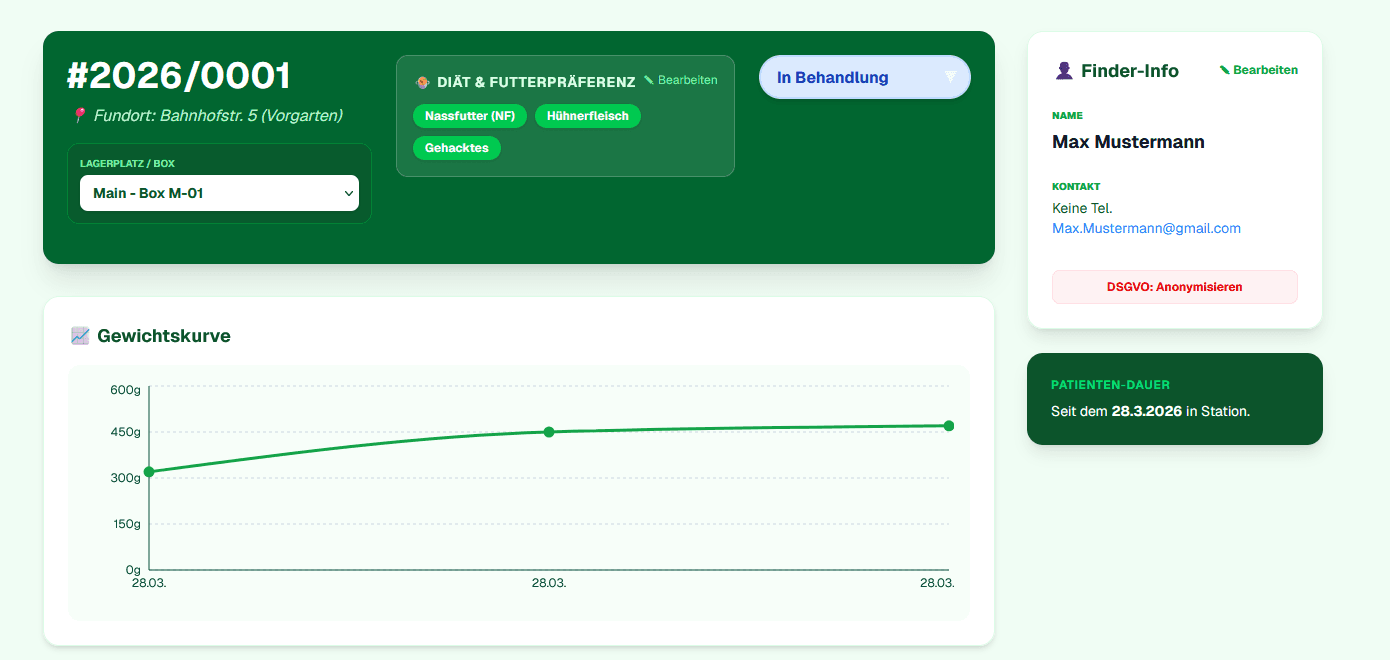
Task: Click the chart icon beside Gewichtskurve
Action: 80,336
